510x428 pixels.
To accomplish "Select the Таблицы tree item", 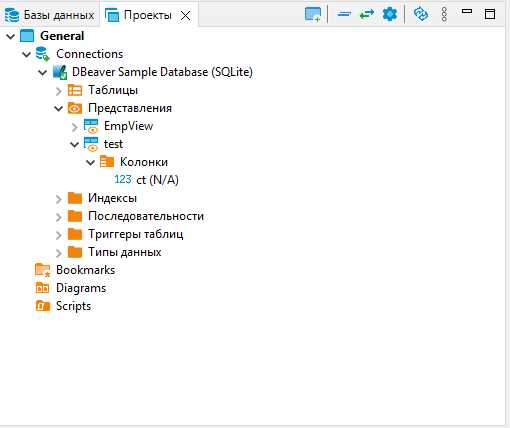I will pos(113,90).
